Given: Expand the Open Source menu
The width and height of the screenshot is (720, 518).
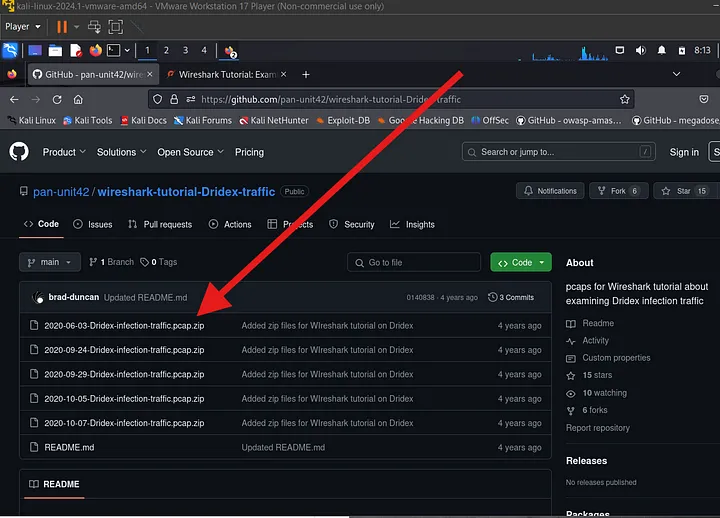Looking at the screenshot, I should click(190, 152).
